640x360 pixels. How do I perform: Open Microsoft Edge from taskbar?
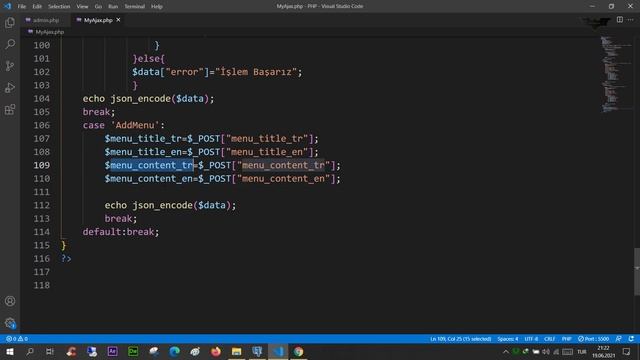[x=175, y=351]
